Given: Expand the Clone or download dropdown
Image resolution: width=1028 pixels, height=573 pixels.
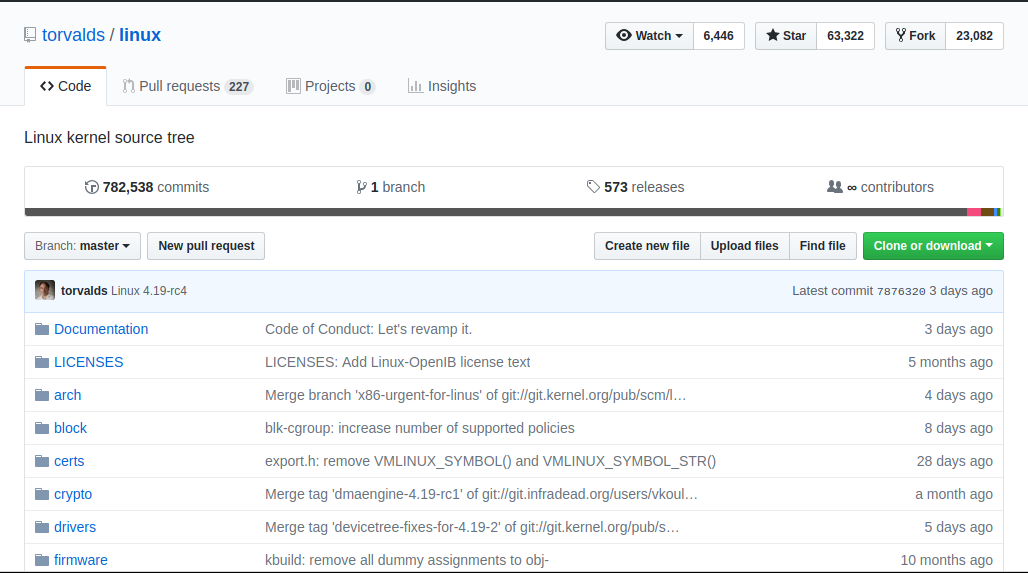Looking at the screenshot, I should click(x=933, y=246).
